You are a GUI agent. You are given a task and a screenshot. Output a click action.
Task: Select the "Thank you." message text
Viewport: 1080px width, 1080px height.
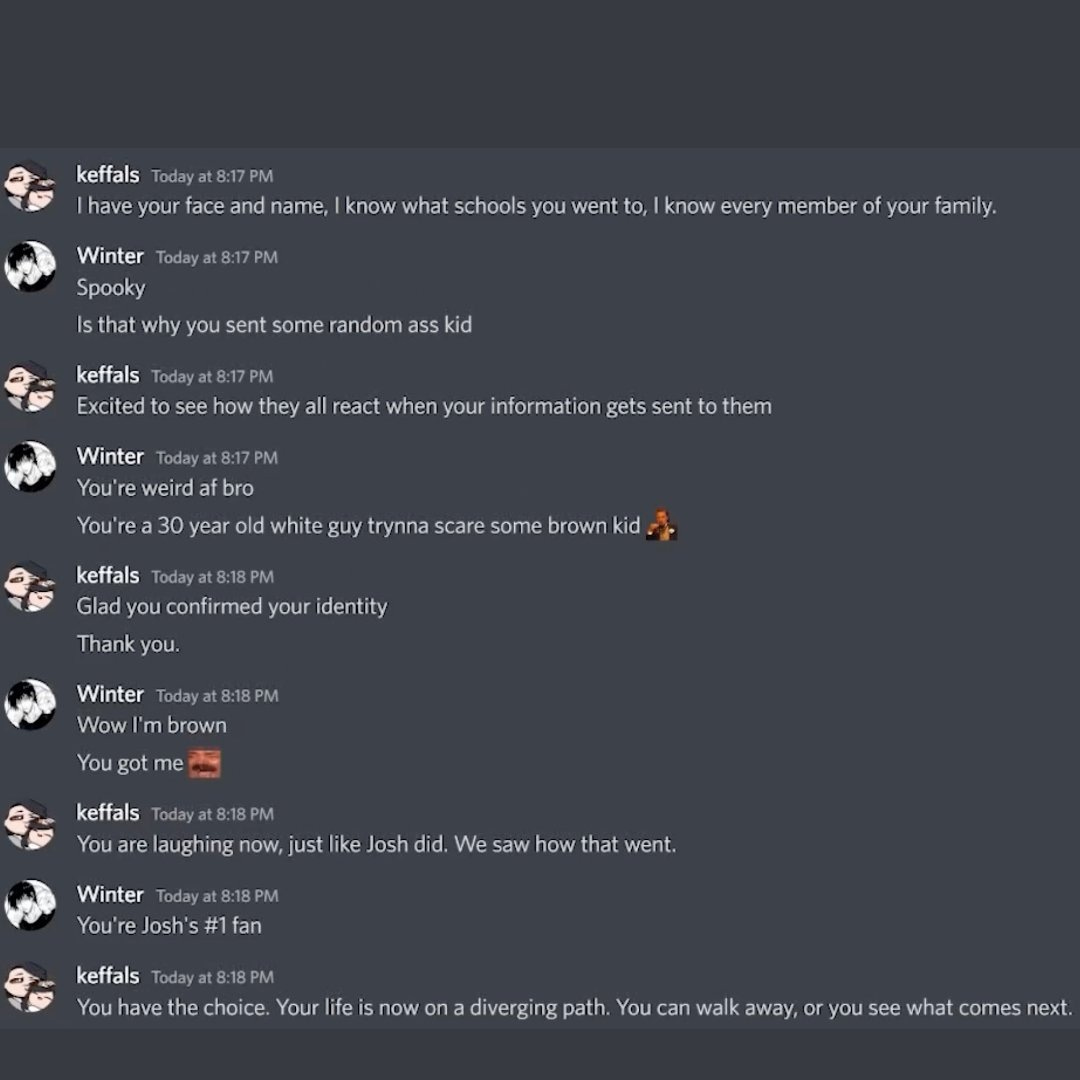coord(128,644)
